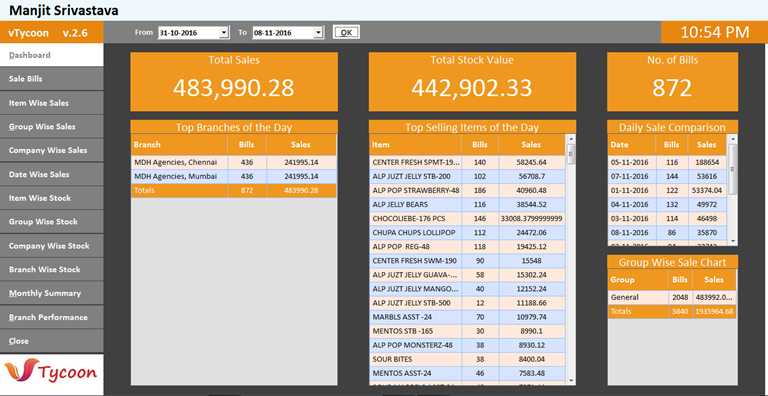Open the Monthly Summary page
This screenshot has width=768, height=396.
(x=51, y=294)
